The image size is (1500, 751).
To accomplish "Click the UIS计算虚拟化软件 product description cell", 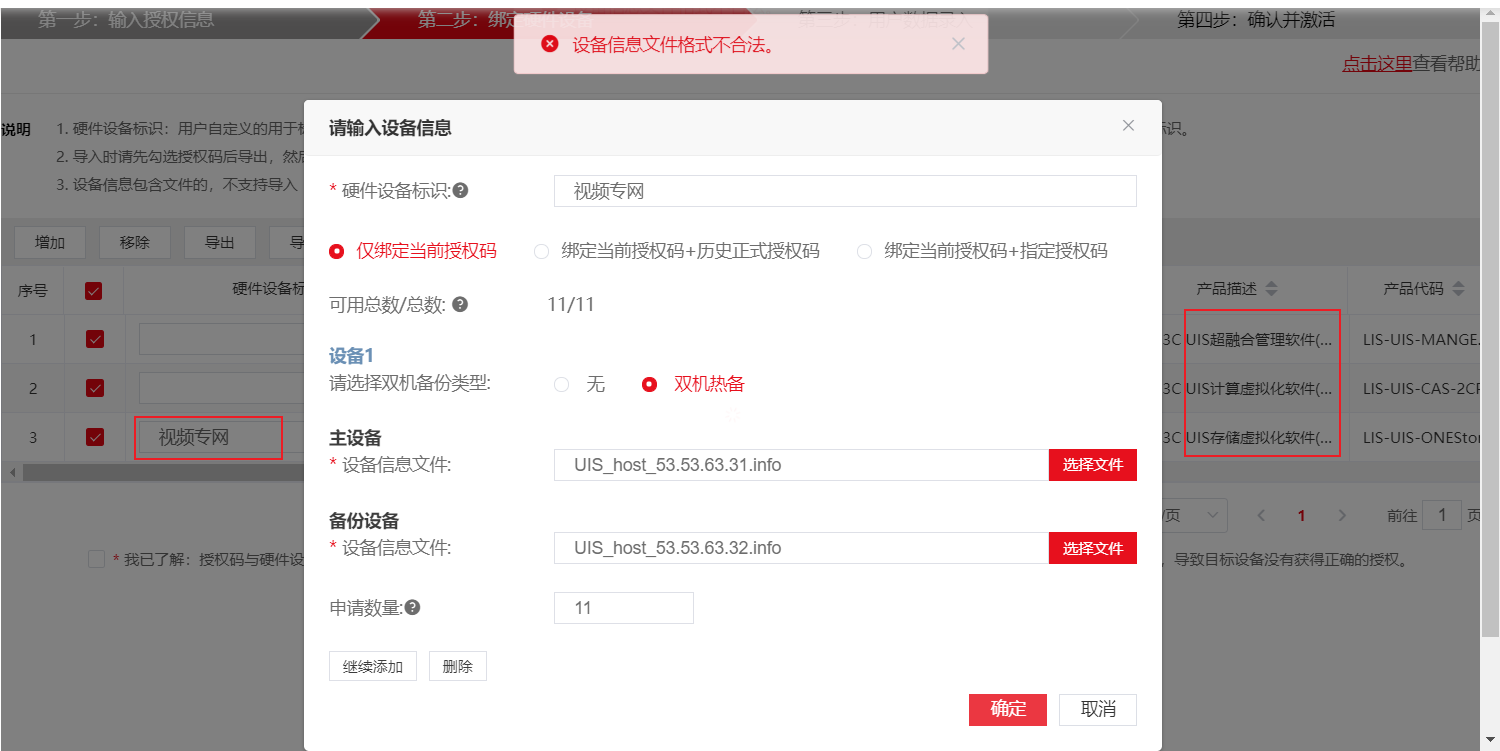I will tap(1259, 388).
